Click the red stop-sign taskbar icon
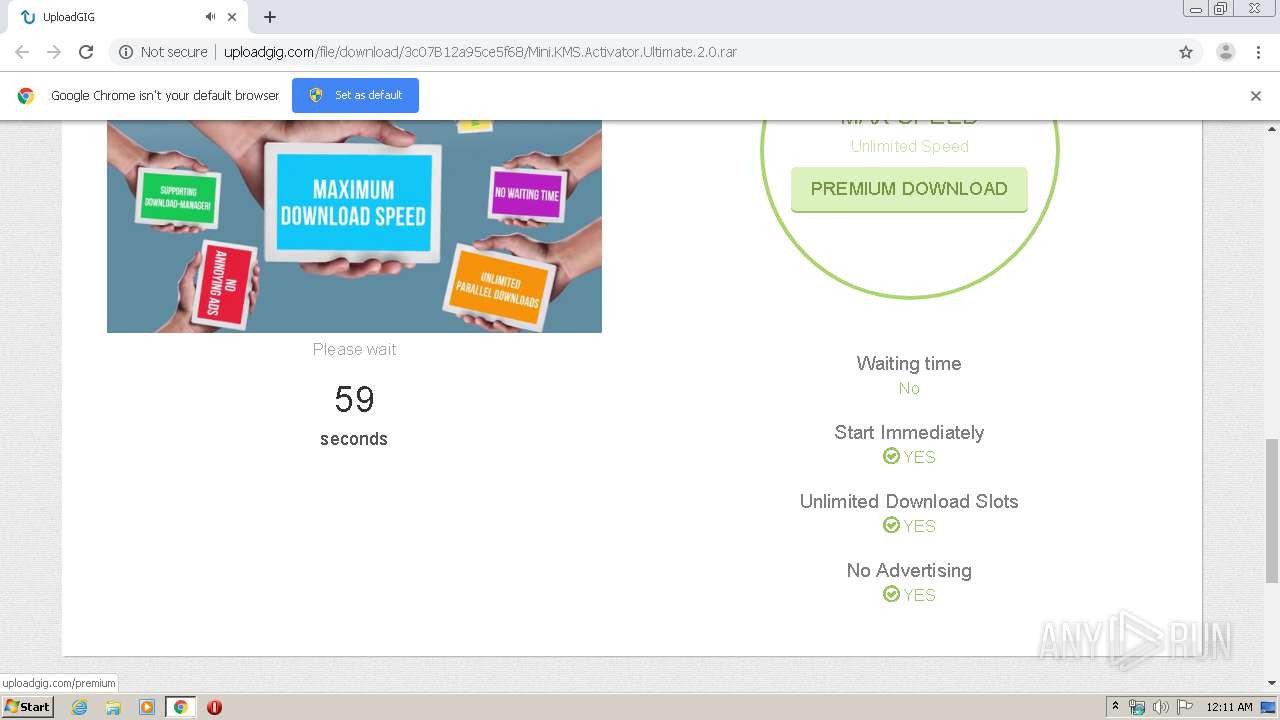Image resolution: width=1280 pixels, height=720 pixels. click(x=214, y=707)
